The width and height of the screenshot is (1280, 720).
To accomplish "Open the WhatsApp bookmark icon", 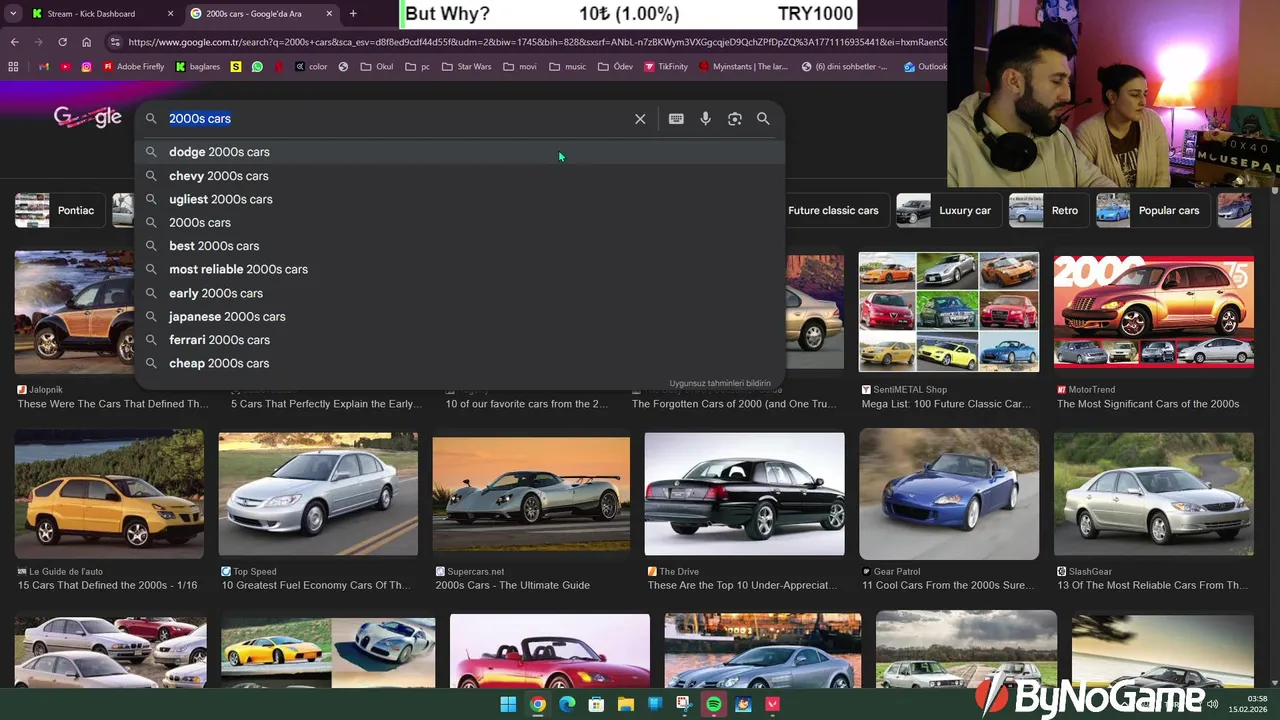I will click(x=258, y=67).
